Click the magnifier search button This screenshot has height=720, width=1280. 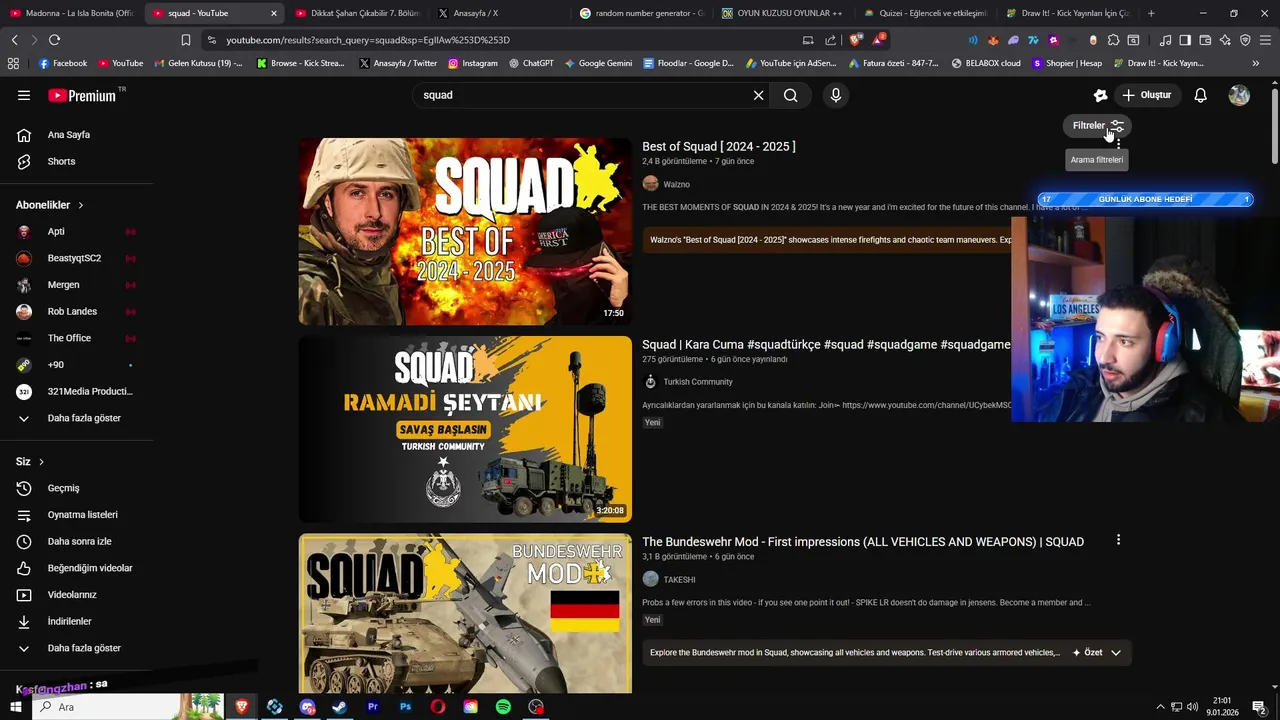pos(791,95)
